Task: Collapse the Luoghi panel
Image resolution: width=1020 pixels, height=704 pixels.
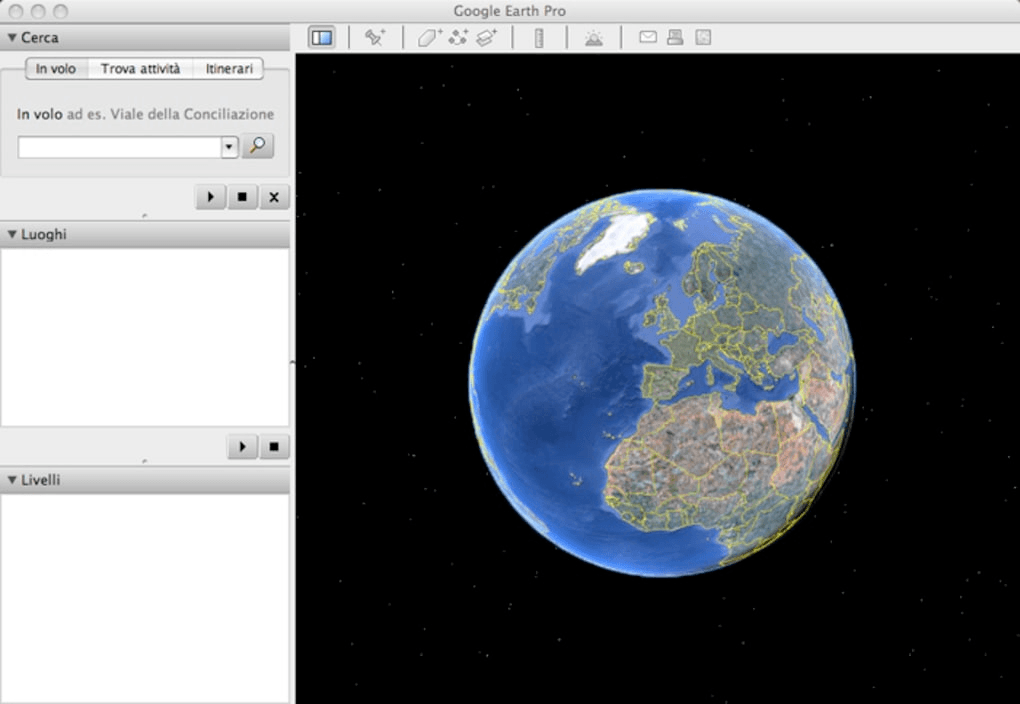Action: 10,233
